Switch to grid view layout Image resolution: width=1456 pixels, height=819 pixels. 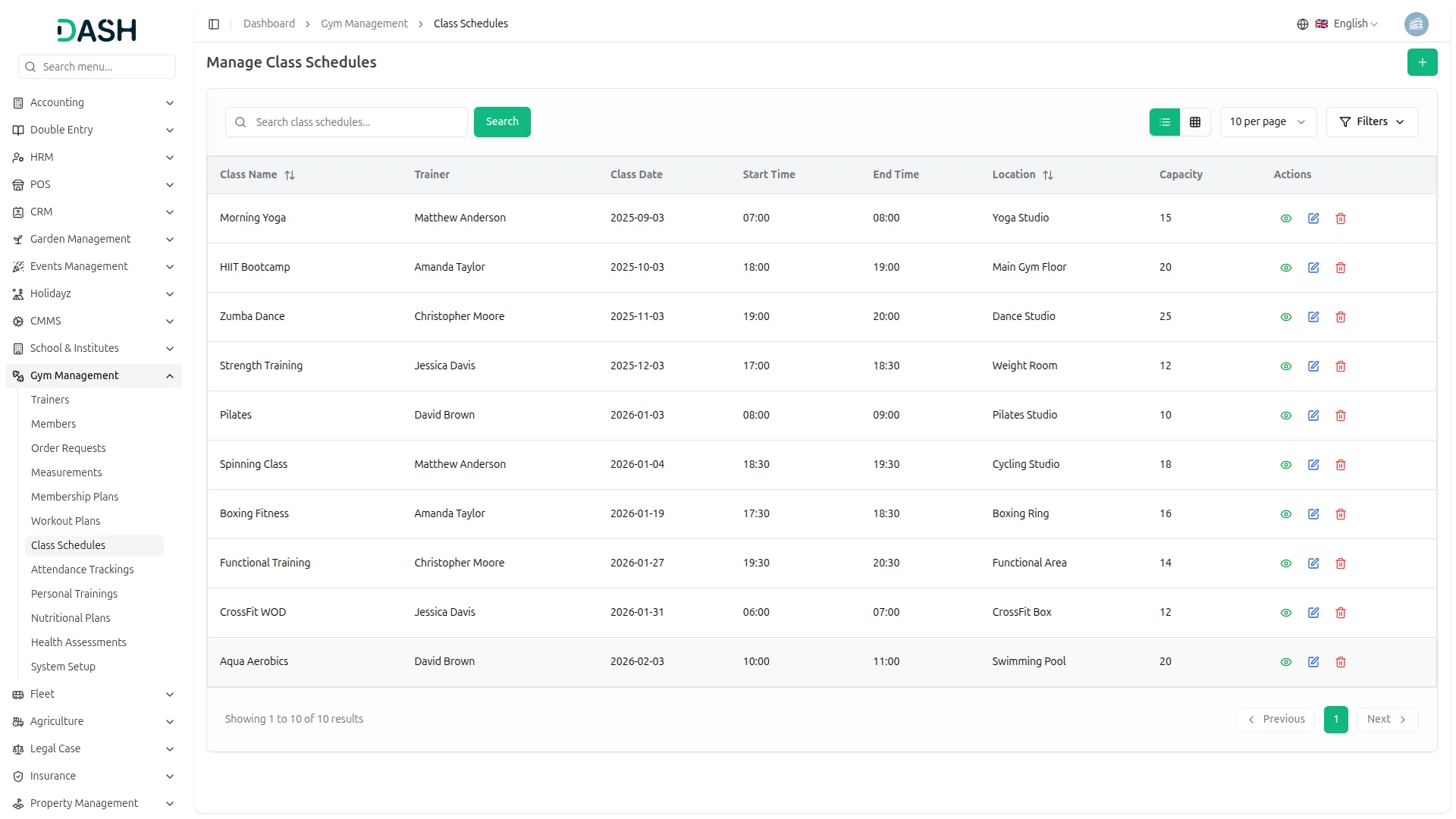(x=1195, y=122)
